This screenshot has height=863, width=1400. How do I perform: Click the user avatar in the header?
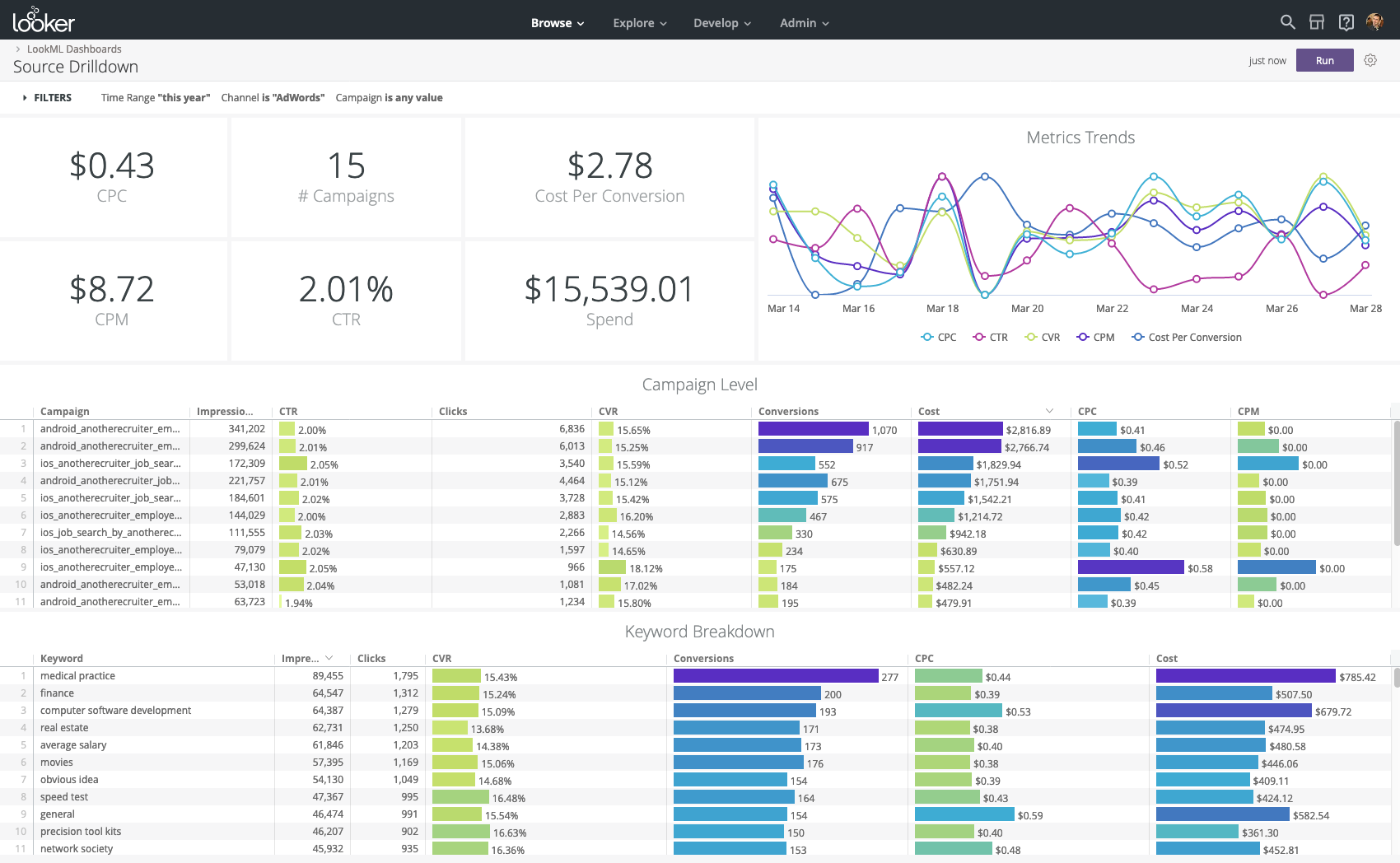pyautogui.click(x=1375, y=22)
